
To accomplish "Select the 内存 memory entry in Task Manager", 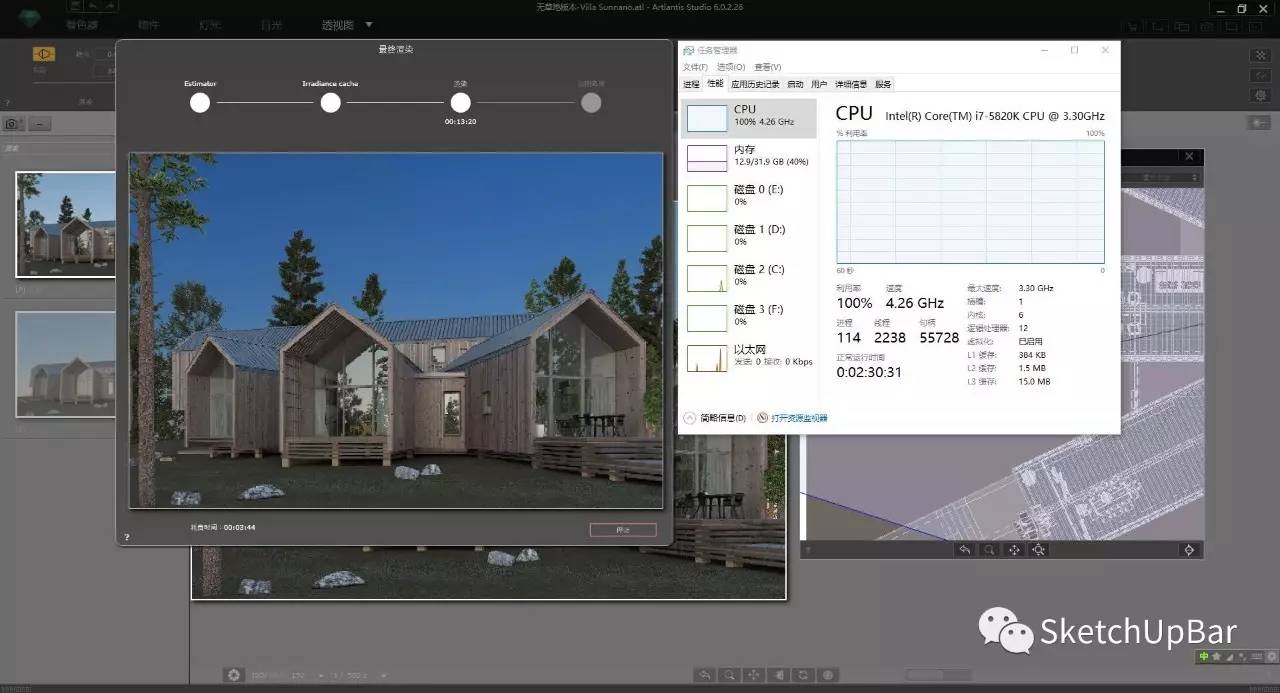I will (x=748, y=157).
